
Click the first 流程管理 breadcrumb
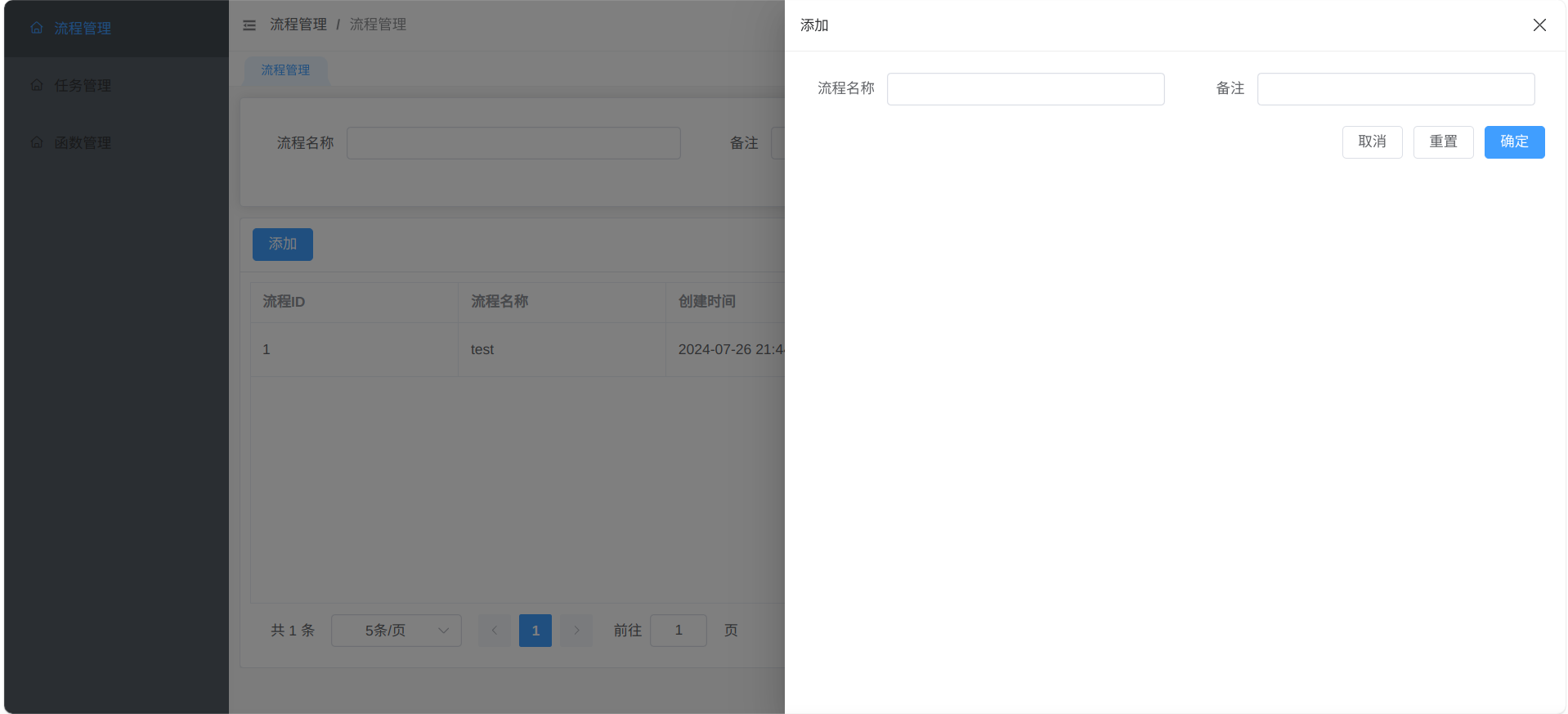[x=298, y=25]
